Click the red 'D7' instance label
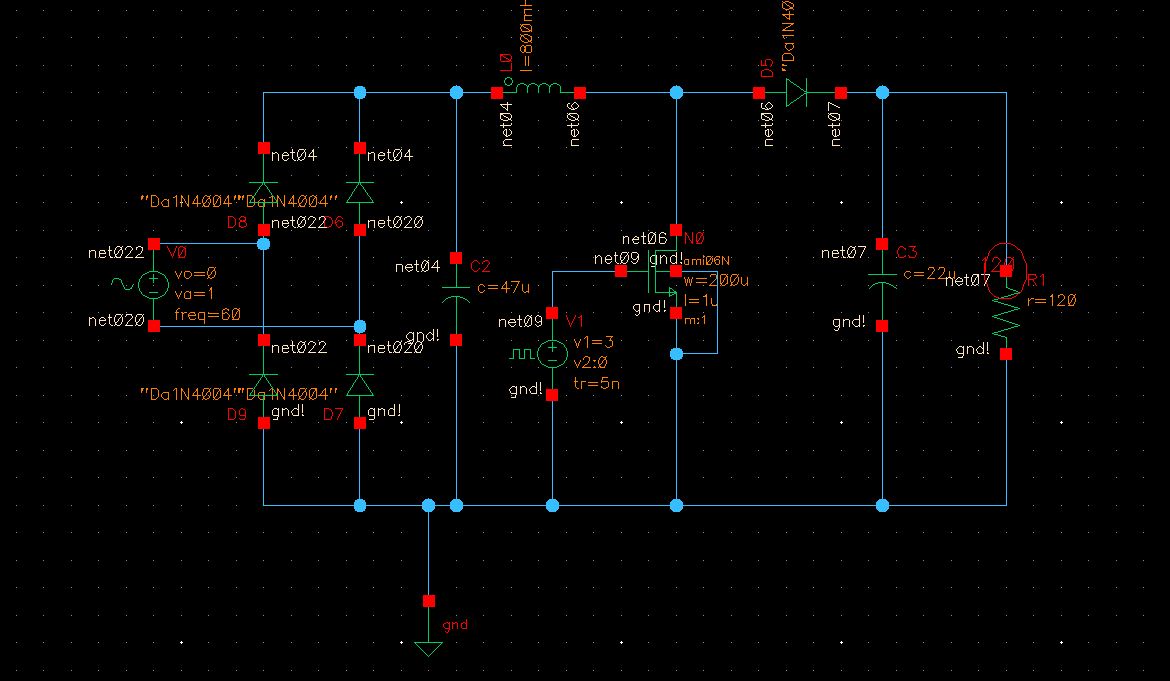This screenshot has height=681, width=1170. 333,415
